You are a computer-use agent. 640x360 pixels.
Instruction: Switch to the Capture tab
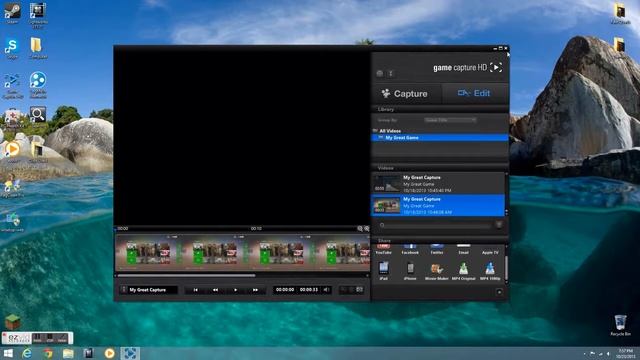(407, 93)
